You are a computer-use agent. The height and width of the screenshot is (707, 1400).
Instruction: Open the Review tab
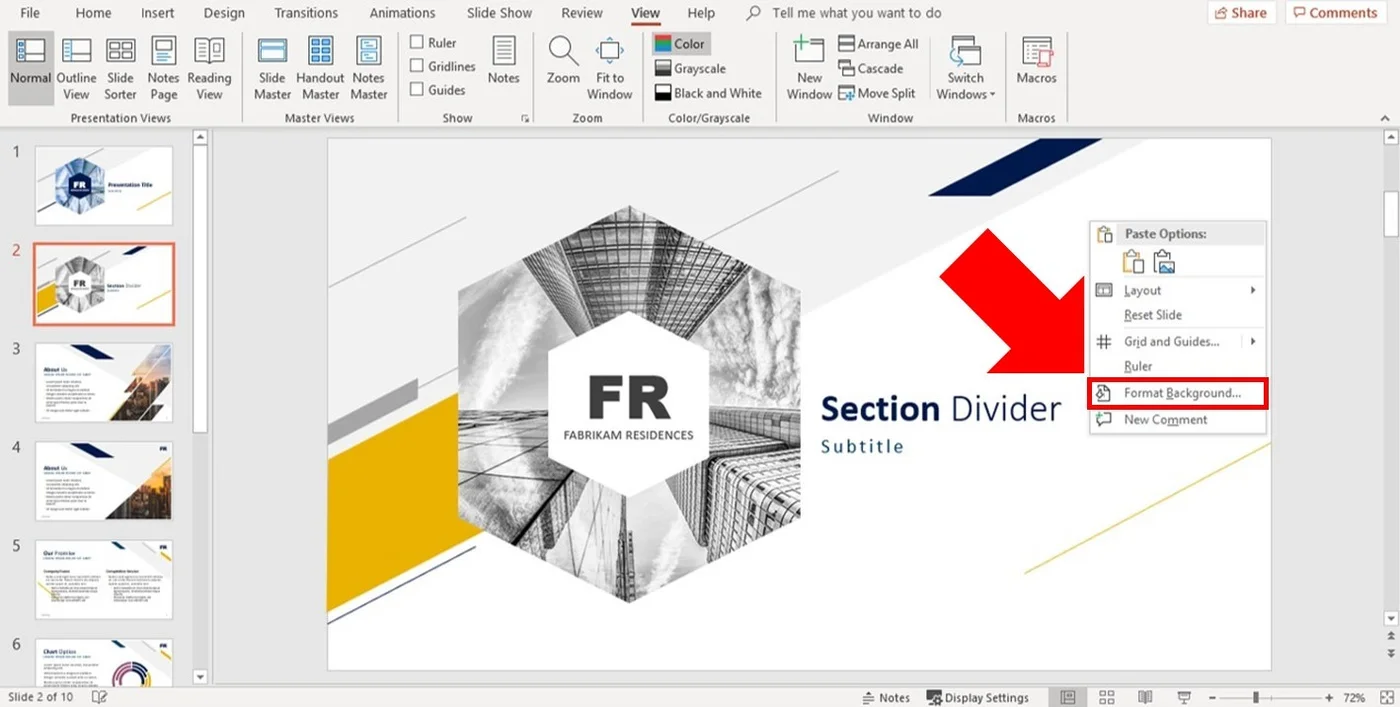click(x=582, y=13)
